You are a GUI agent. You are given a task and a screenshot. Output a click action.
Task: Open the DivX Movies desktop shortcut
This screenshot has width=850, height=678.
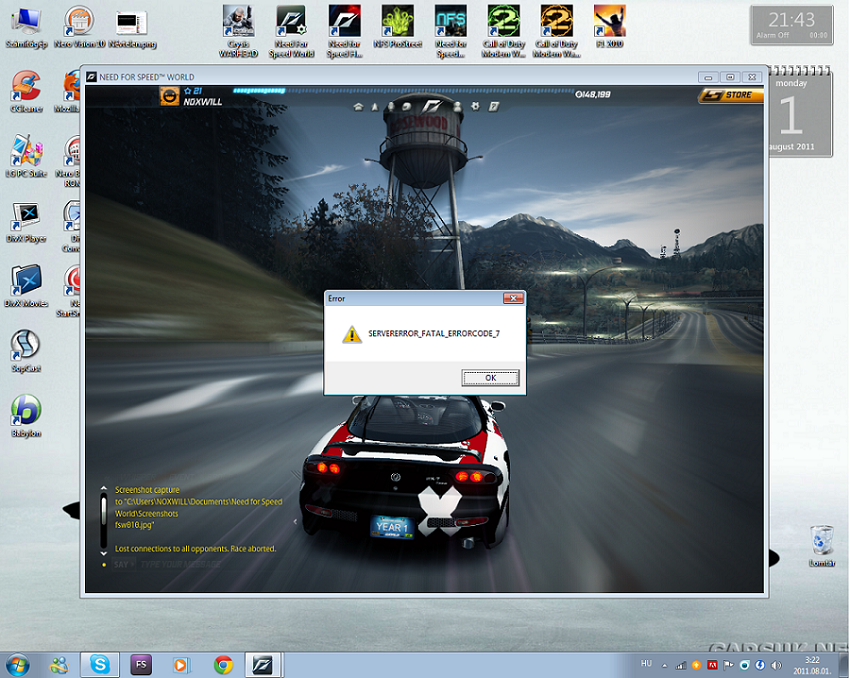pyautogui.click(x=27, y=286)
